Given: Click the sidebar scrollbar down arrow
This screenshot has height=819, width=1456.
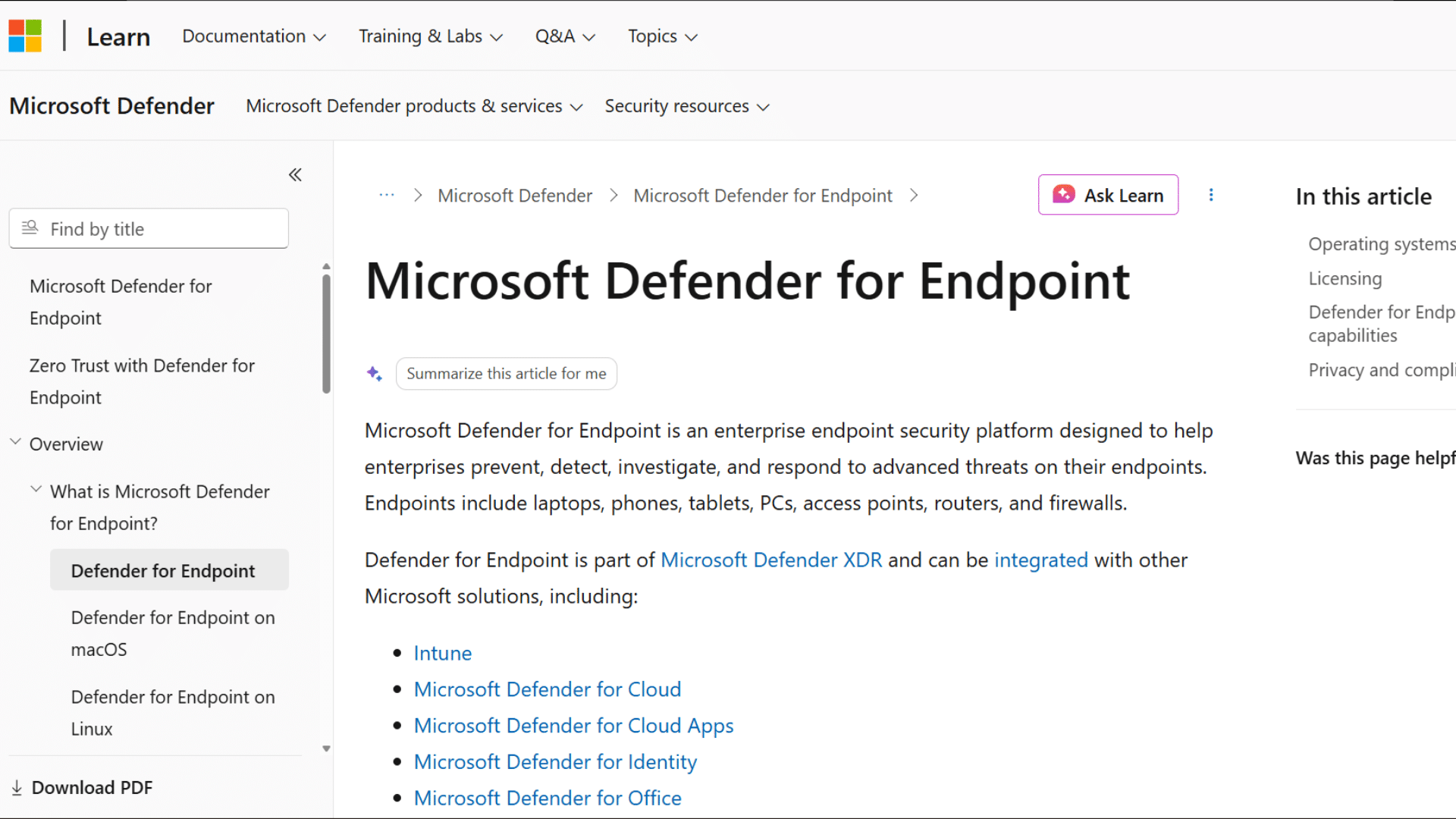Looking at the screenshot, I should point(326,748).
